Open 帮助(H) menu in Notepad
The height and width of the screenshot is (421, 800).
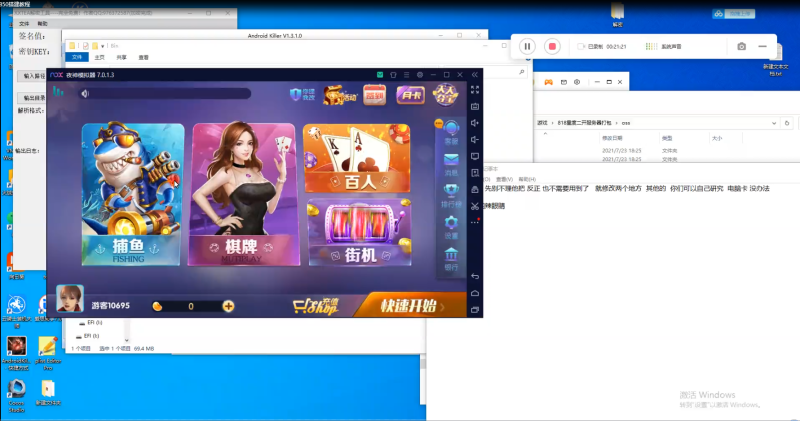(527, 180)
